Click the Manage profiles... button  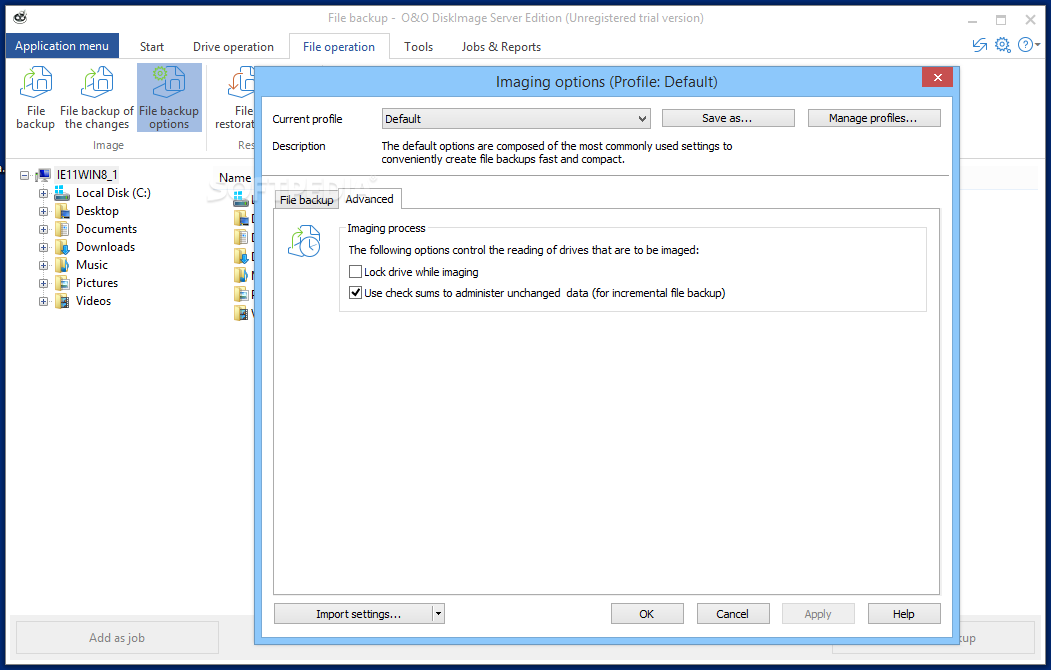(873, 118)
